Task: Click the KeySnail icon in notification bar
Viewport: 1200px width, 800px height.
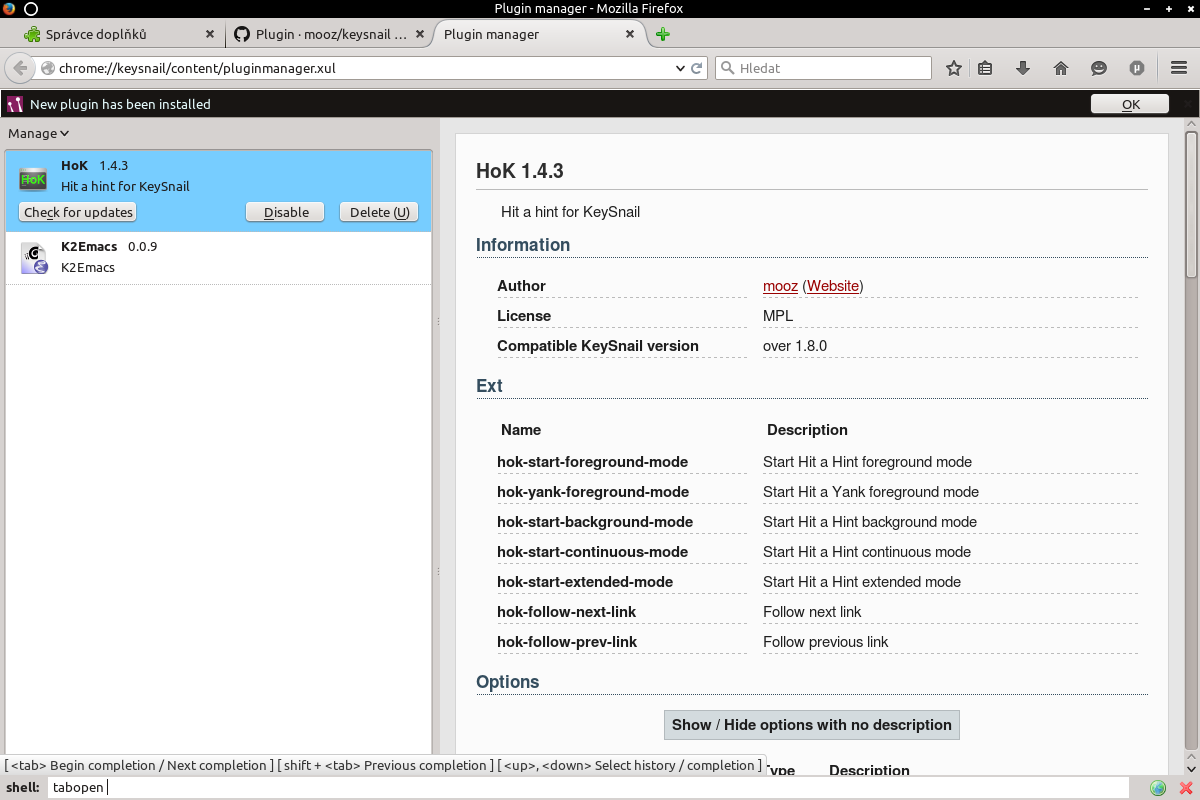Action: tap(15, 104)
